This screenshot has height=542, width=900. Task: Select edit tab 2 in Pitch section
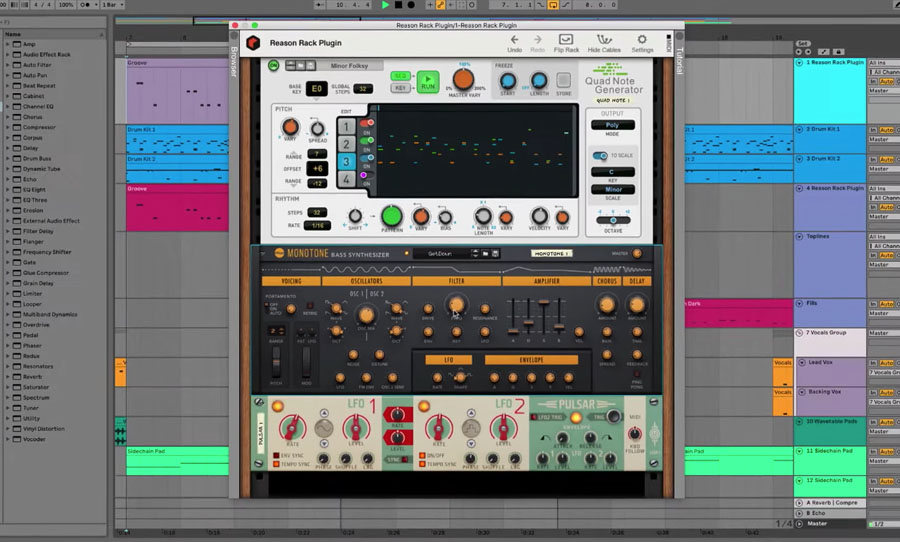pos(346,144)
